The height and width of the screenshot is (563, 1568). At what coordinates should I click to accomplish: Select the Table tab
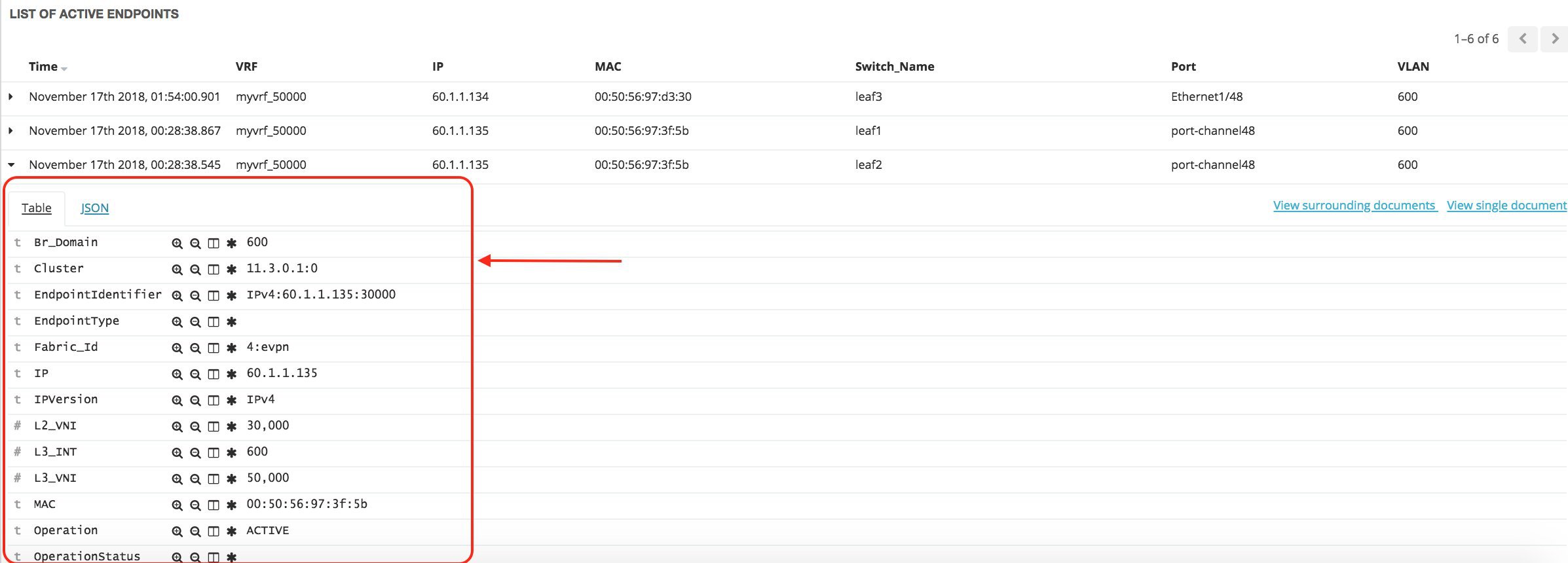tap(36, 208)
